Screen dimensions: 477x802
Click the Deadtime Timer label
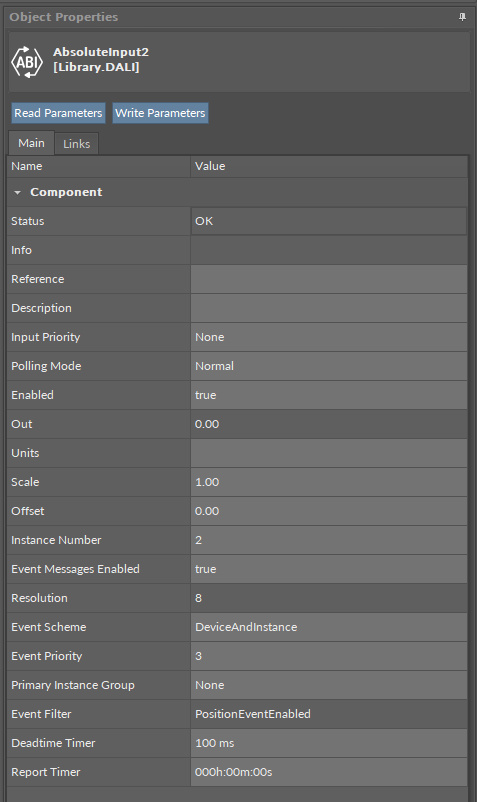[x=53, y=743]
